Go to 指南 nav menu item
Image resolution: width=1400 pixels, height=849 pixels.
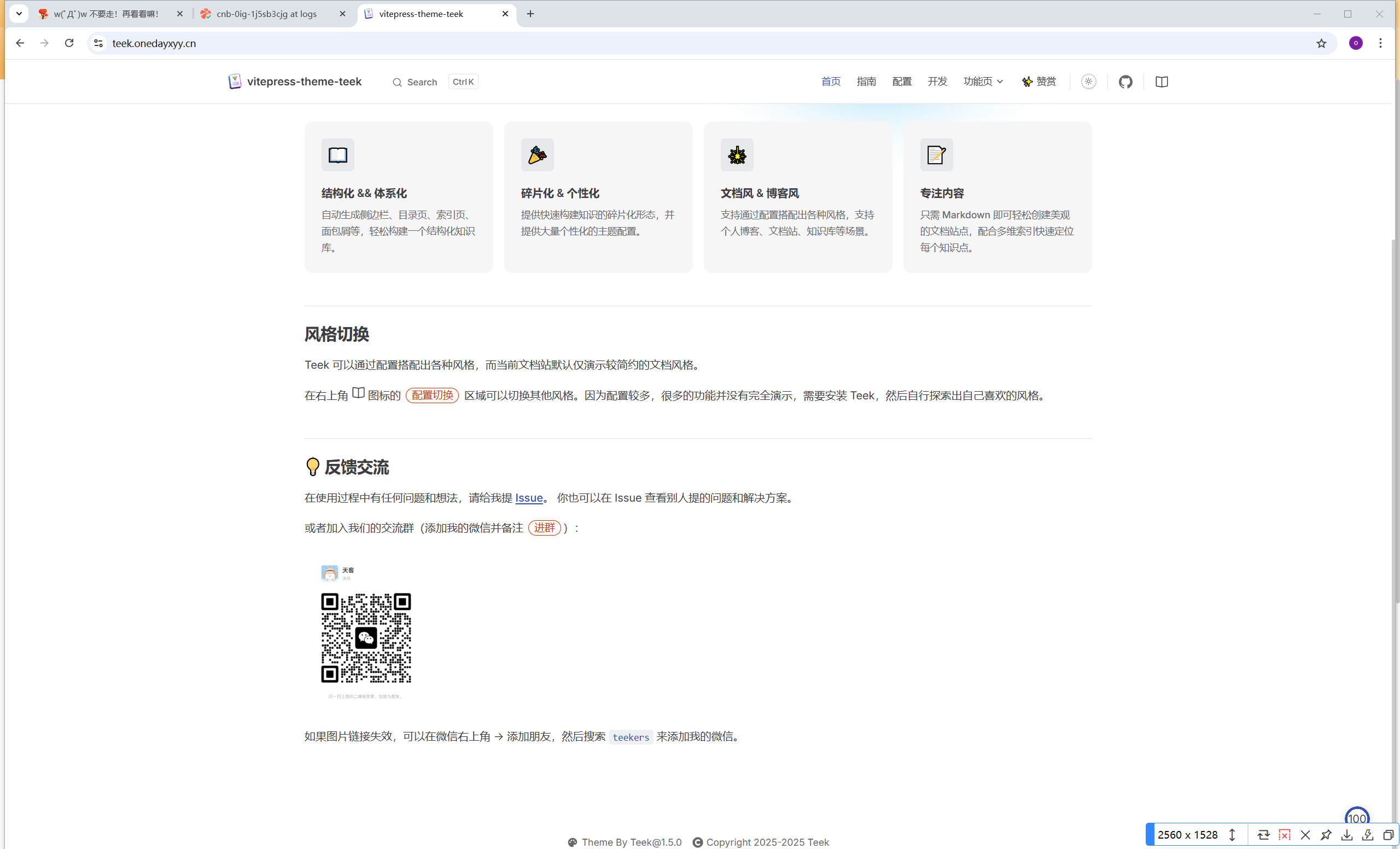(866, 82)
